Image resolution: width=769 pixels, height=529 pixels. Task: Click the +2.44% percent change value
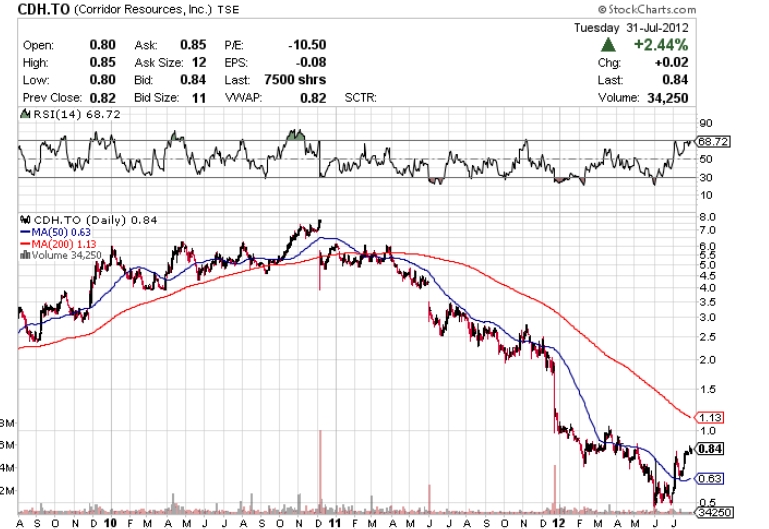[661, 45]
